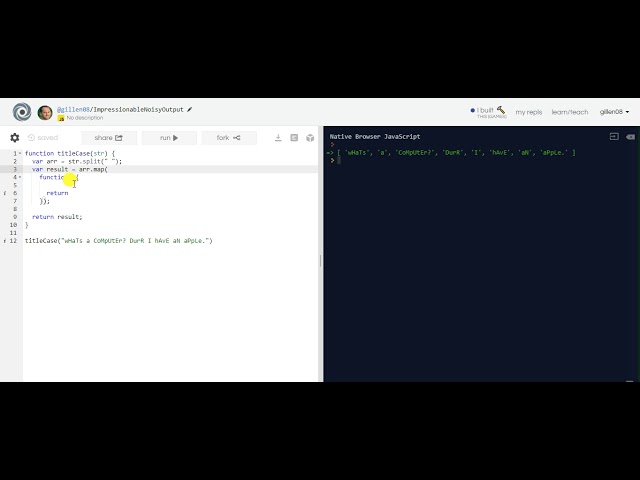
Task: Click 'return result;' on line 9
Action: [x=57, y=217]
